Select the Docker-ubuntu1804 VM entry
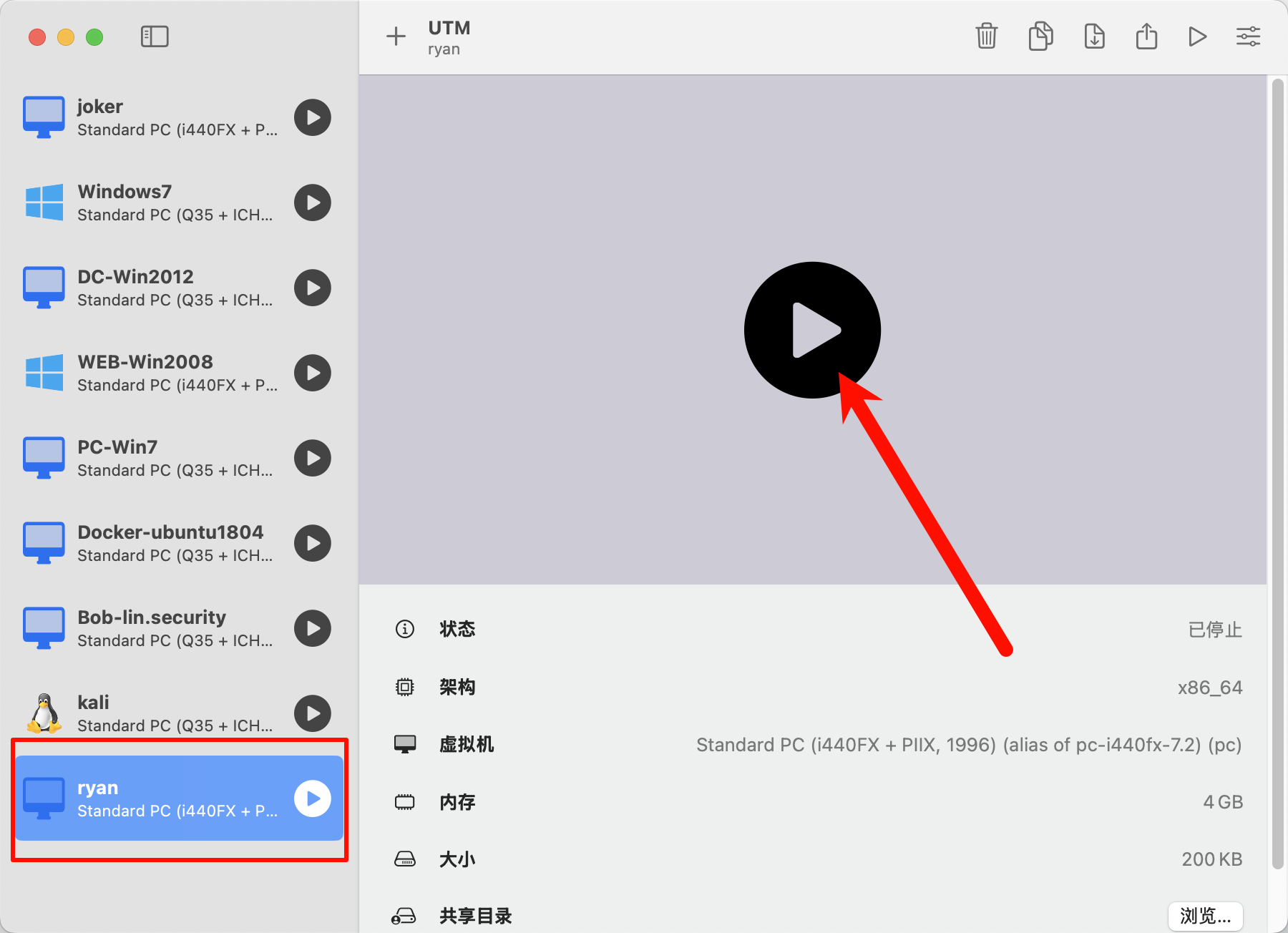 (x=179, y=543)
